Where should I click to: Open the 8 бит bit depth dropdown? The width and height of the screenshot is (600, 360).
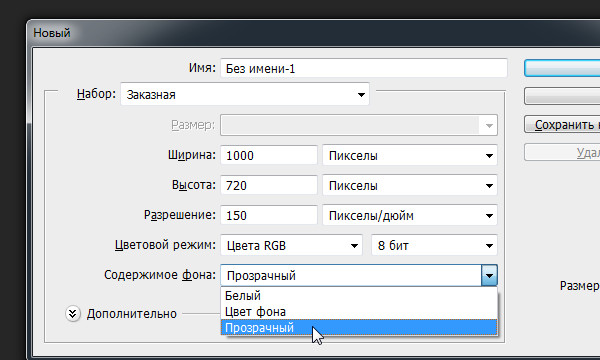coord(434,245)
